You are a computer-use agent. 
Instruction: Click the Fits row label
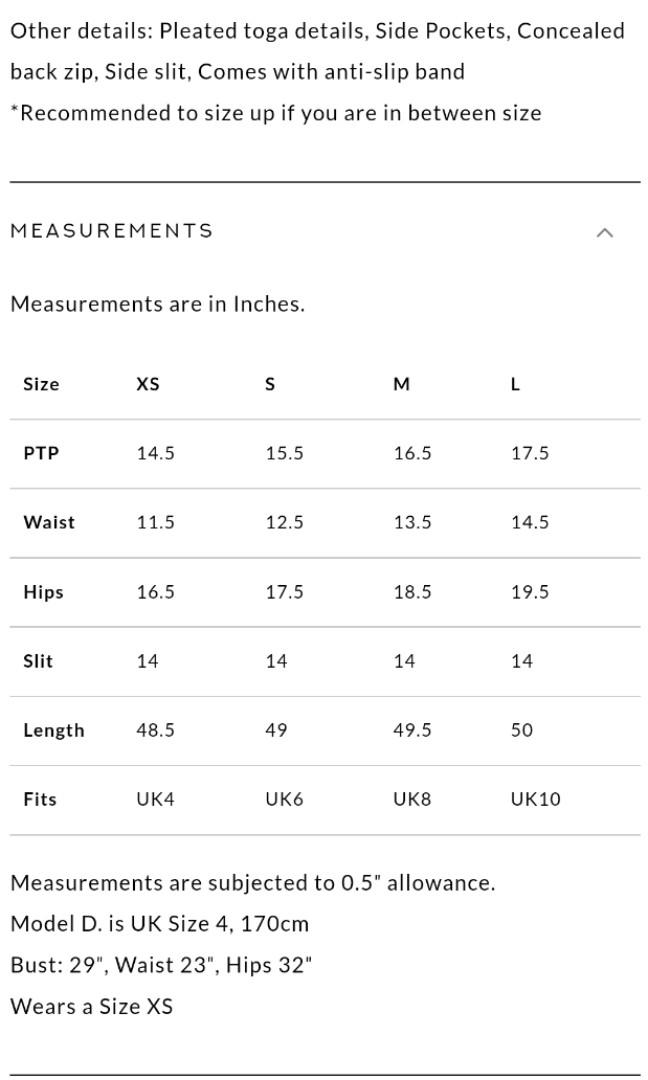click(x=40, y=799)
